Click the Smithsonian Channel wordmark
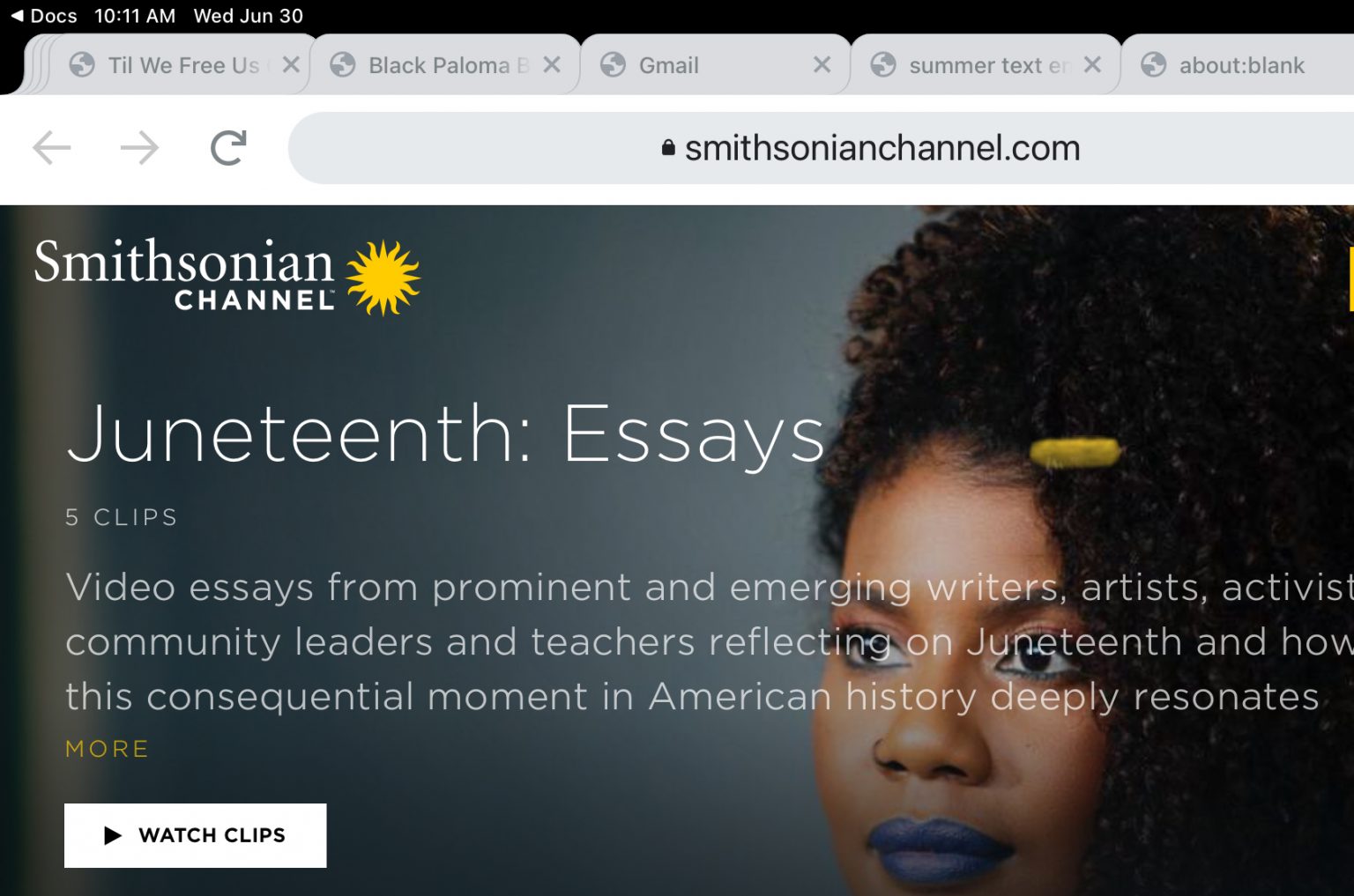Screen dimensions: 1354x896 (x=184, y=274)
